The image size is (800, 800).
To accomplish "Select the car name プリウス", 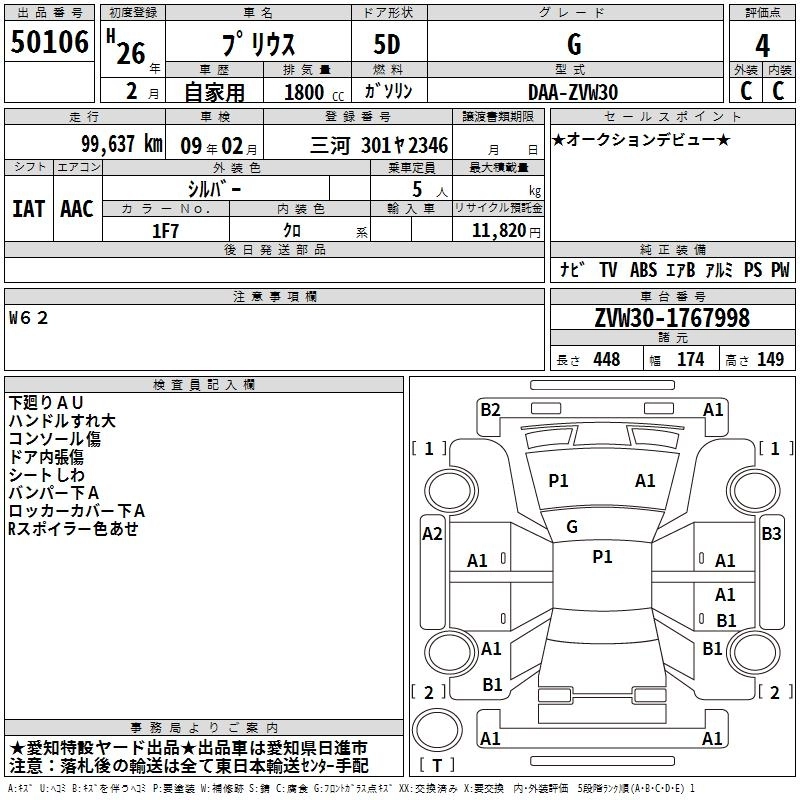I will point(259,44).
